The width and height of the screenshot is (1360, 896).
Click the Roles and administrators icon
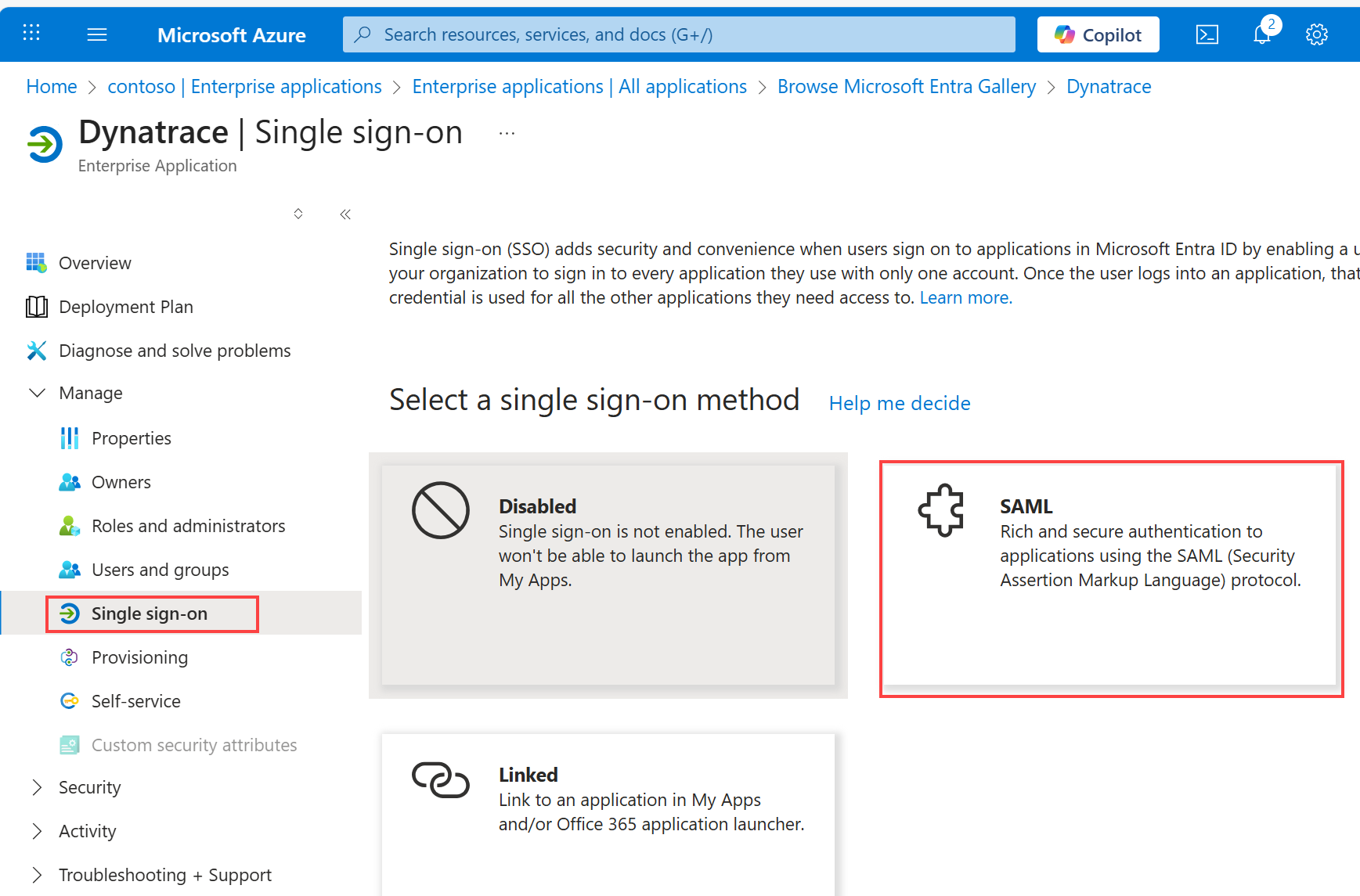click(x=70, y=526)
